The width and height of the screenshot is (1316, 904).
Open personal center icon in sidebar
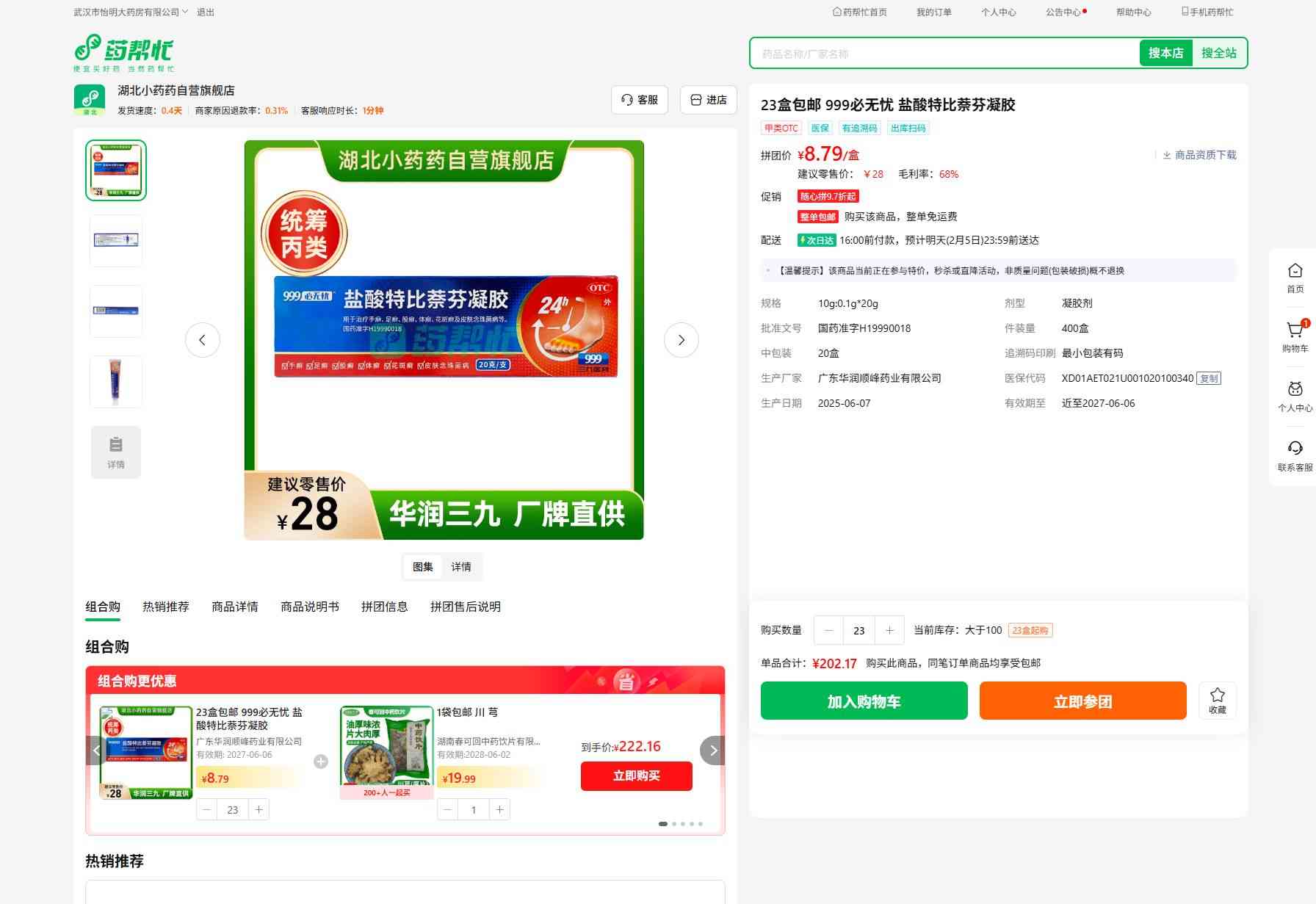[1295, 390]
